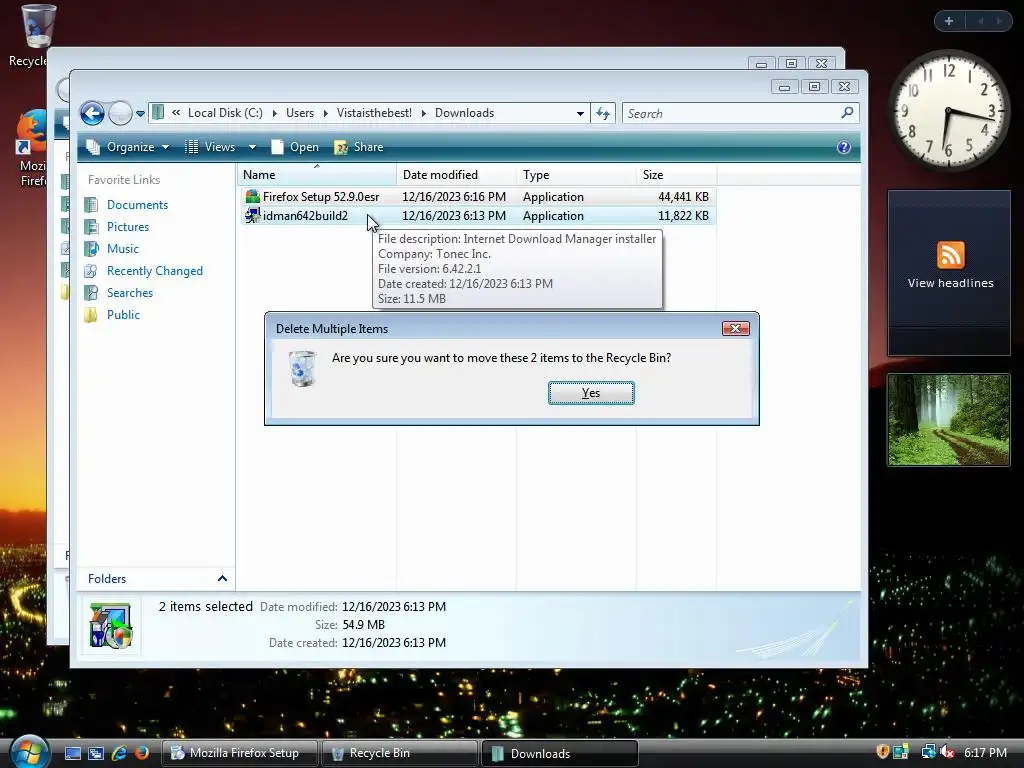Confirm deletion with the Yes button

click(591, 392)
